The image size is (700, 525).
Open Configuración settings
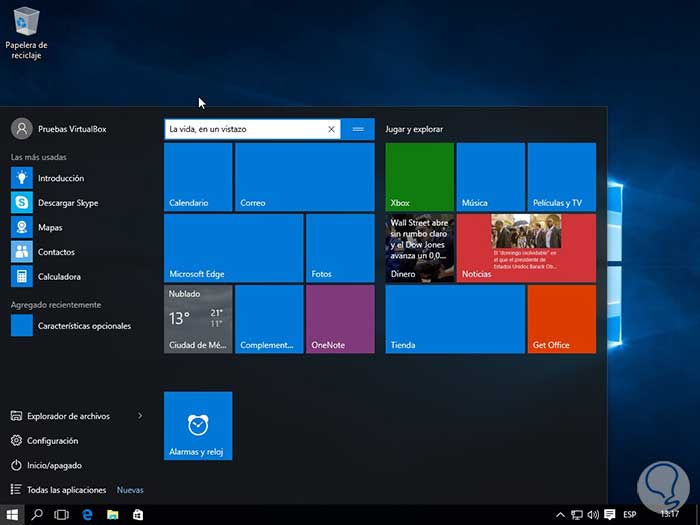click(52, 441)
